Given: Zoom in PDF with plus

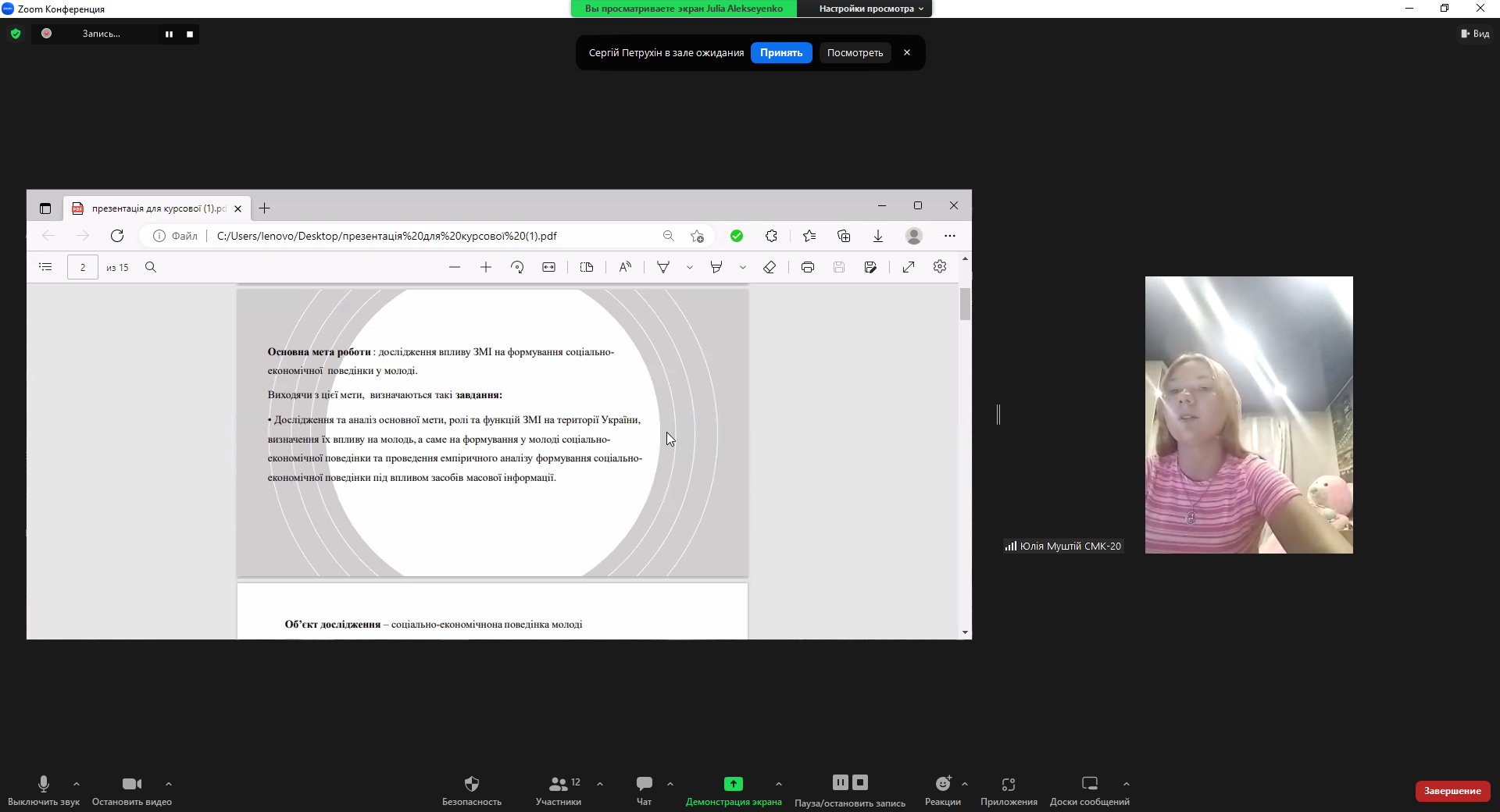Looking at the screenshot, I should click(486, 267).
